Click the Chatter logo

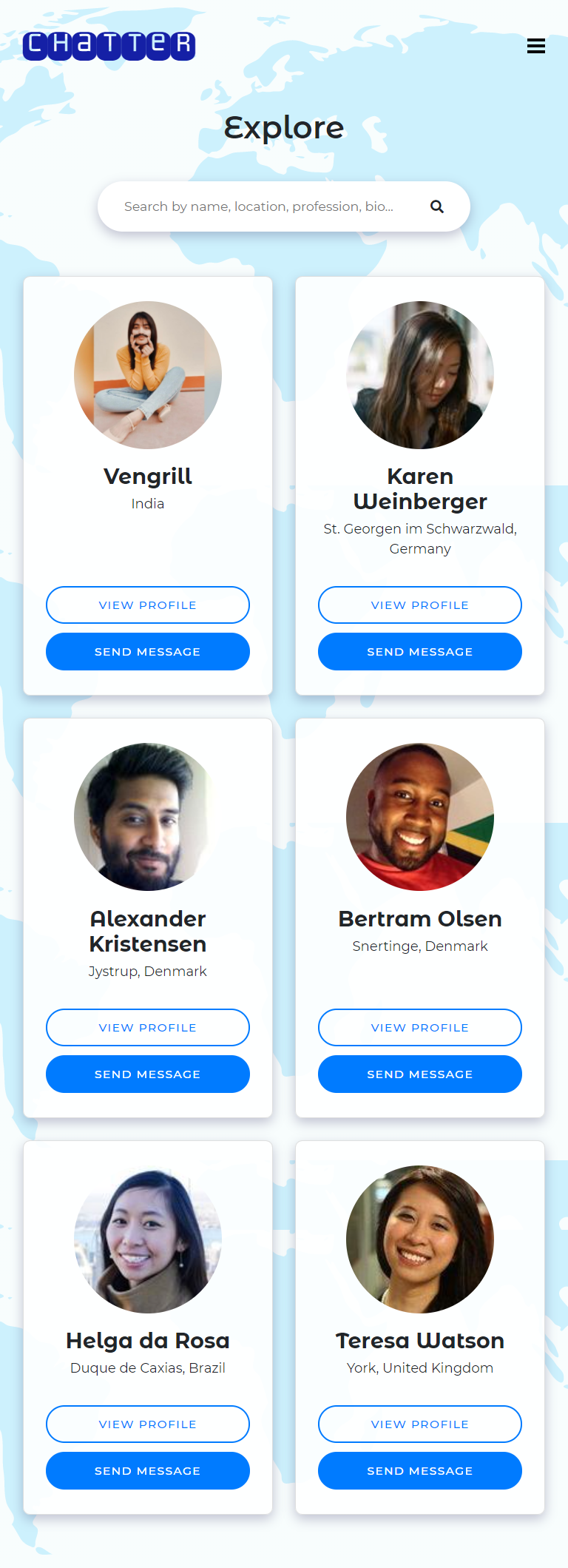(x=109, y=45)
